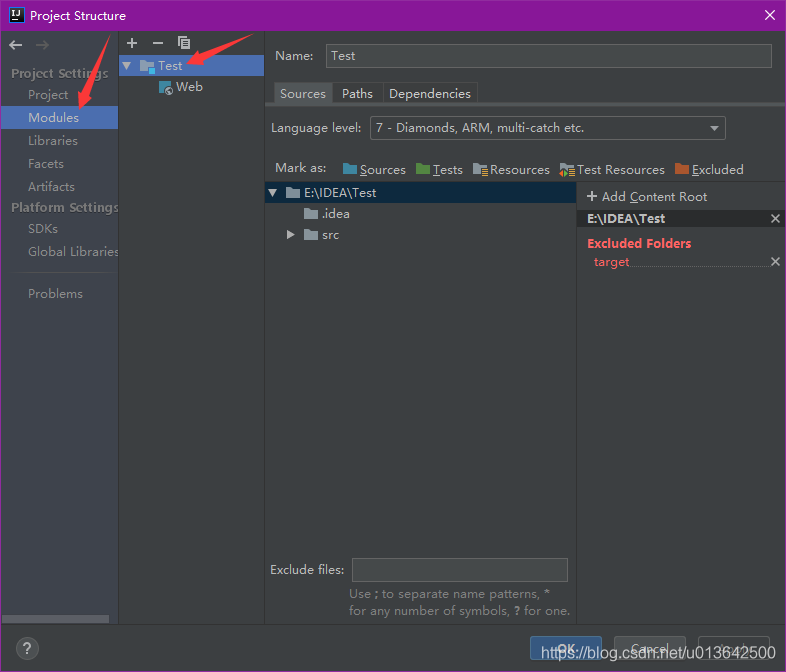This screenshot has width=786, height=672.
Task: Switch to the Paths tab
Action: 357,94
